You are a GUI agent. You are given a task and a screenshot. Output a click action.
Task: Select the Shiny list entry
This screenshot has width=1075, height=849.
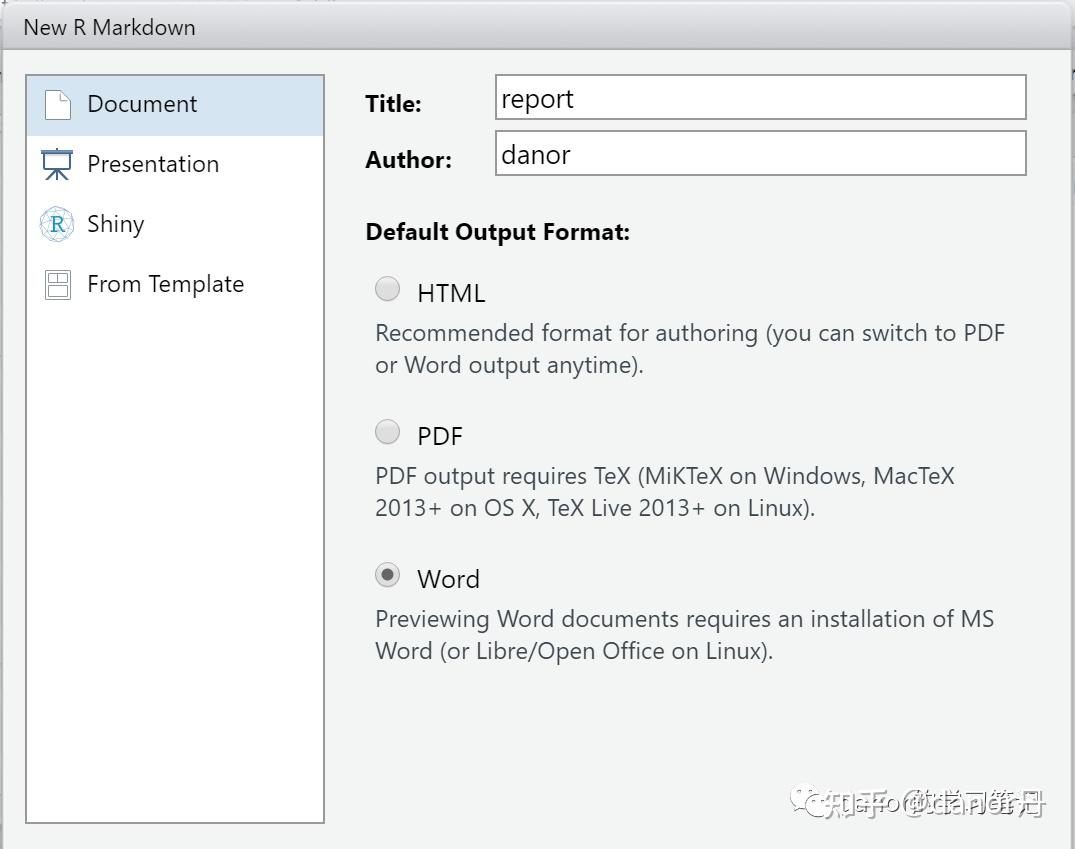click(116, 224)
